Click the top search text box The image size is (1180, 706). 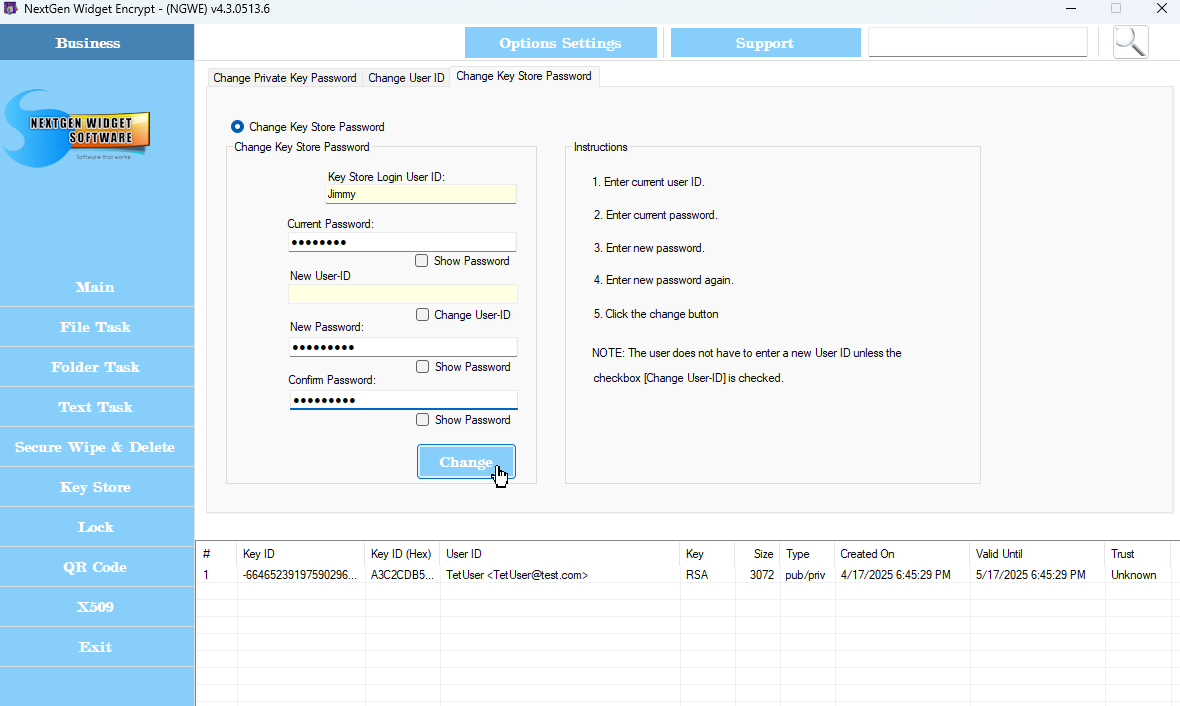coord(978,42)
